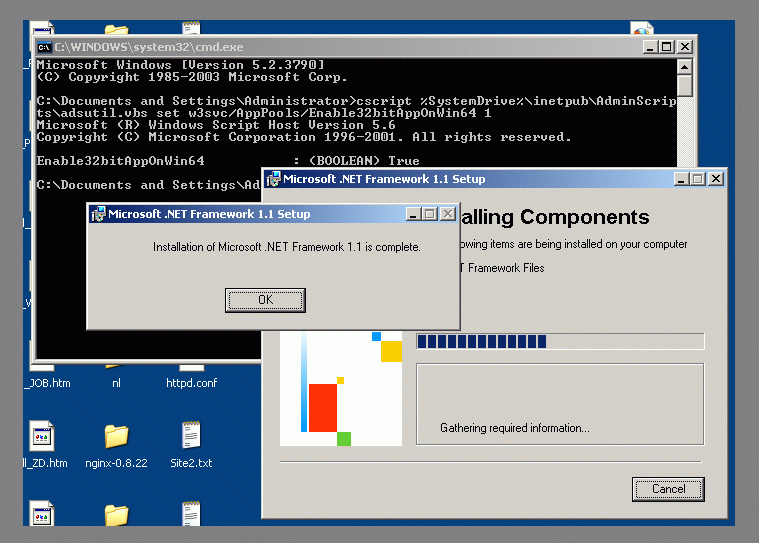Click the Gathering required information status text

click(x=515, y=428)
